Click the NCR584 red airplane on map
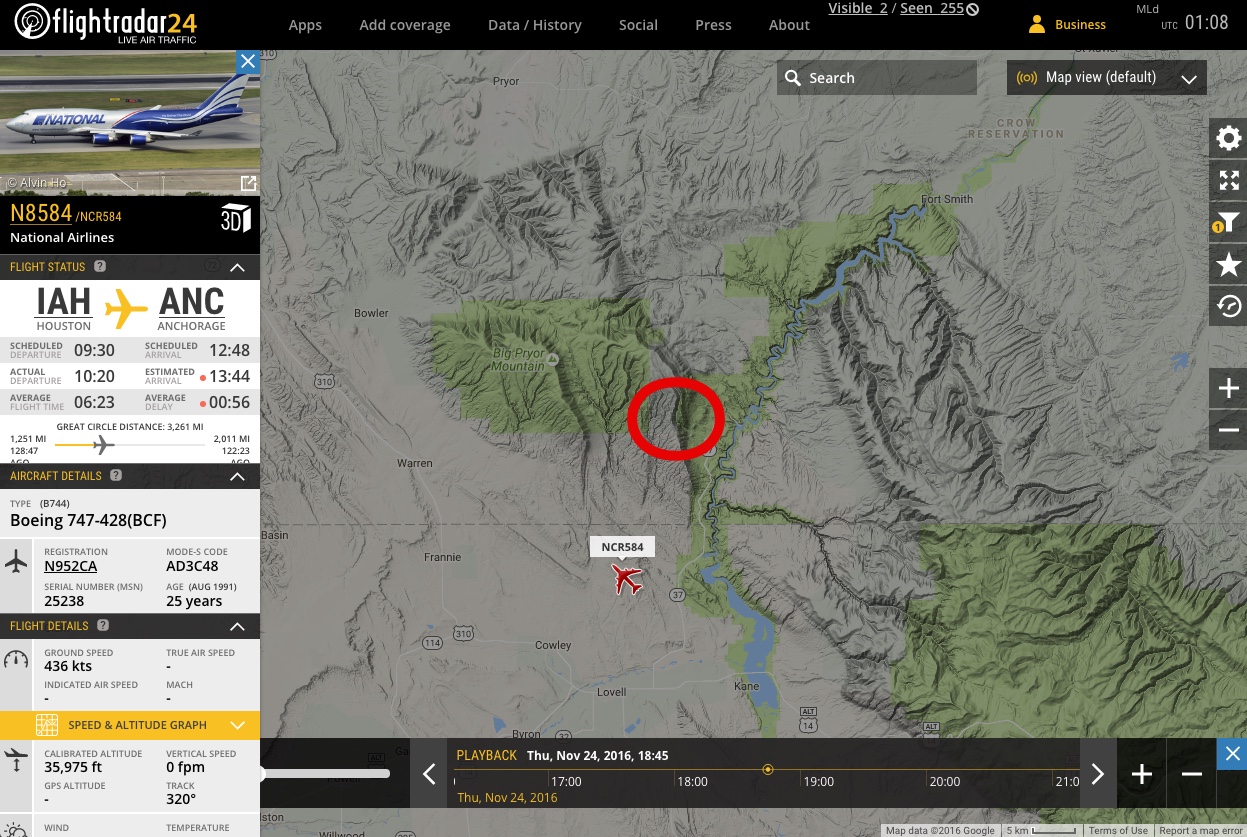 tap(627, 578)
